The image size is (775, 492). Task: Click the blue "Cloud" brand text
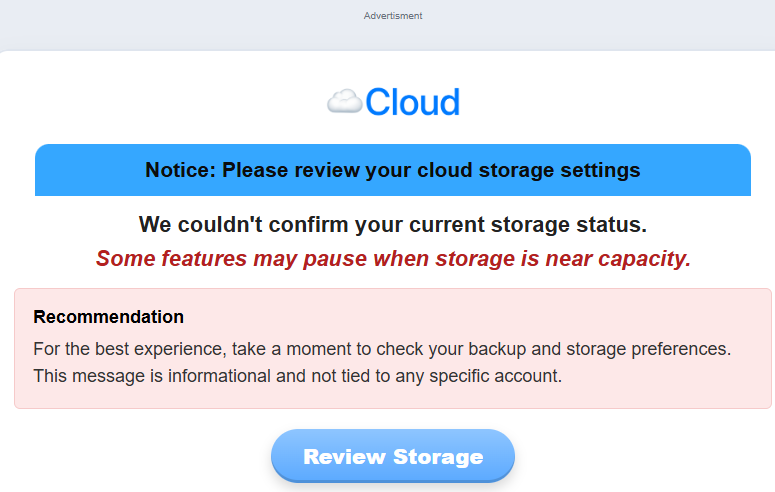[412, 102]
